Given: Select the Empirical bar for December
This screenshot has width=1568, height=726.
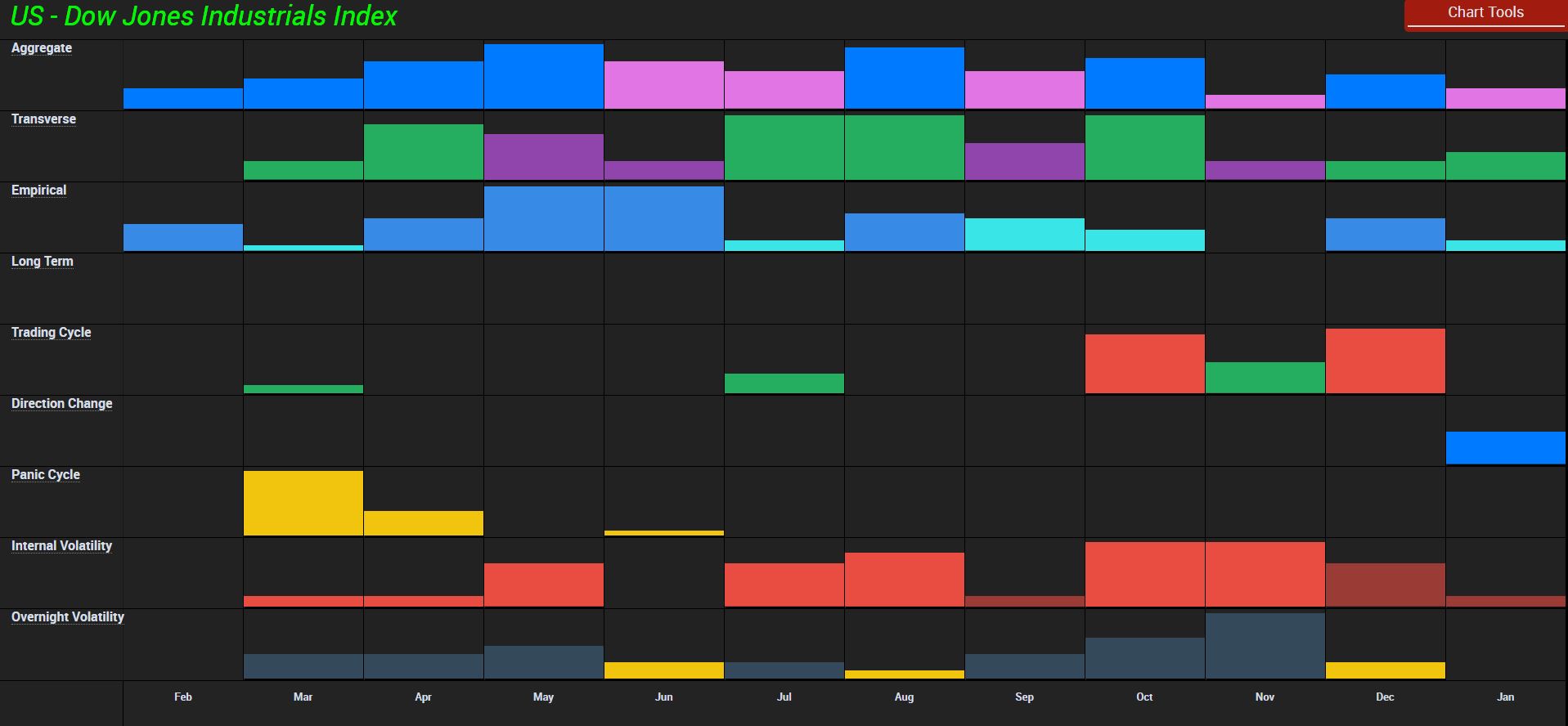Looking at the screenshot, I should [1386, 235].
